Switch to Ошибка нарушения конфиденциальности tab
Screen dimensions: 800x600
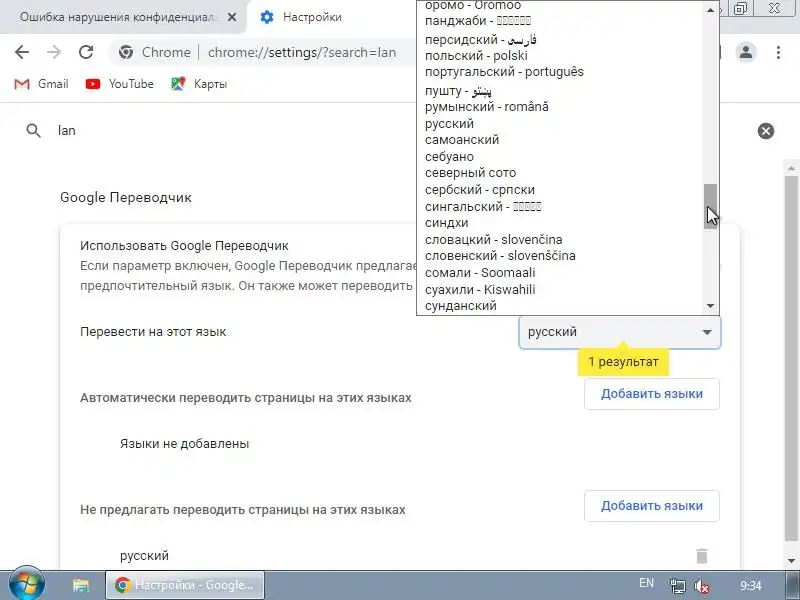coord(118,17)
